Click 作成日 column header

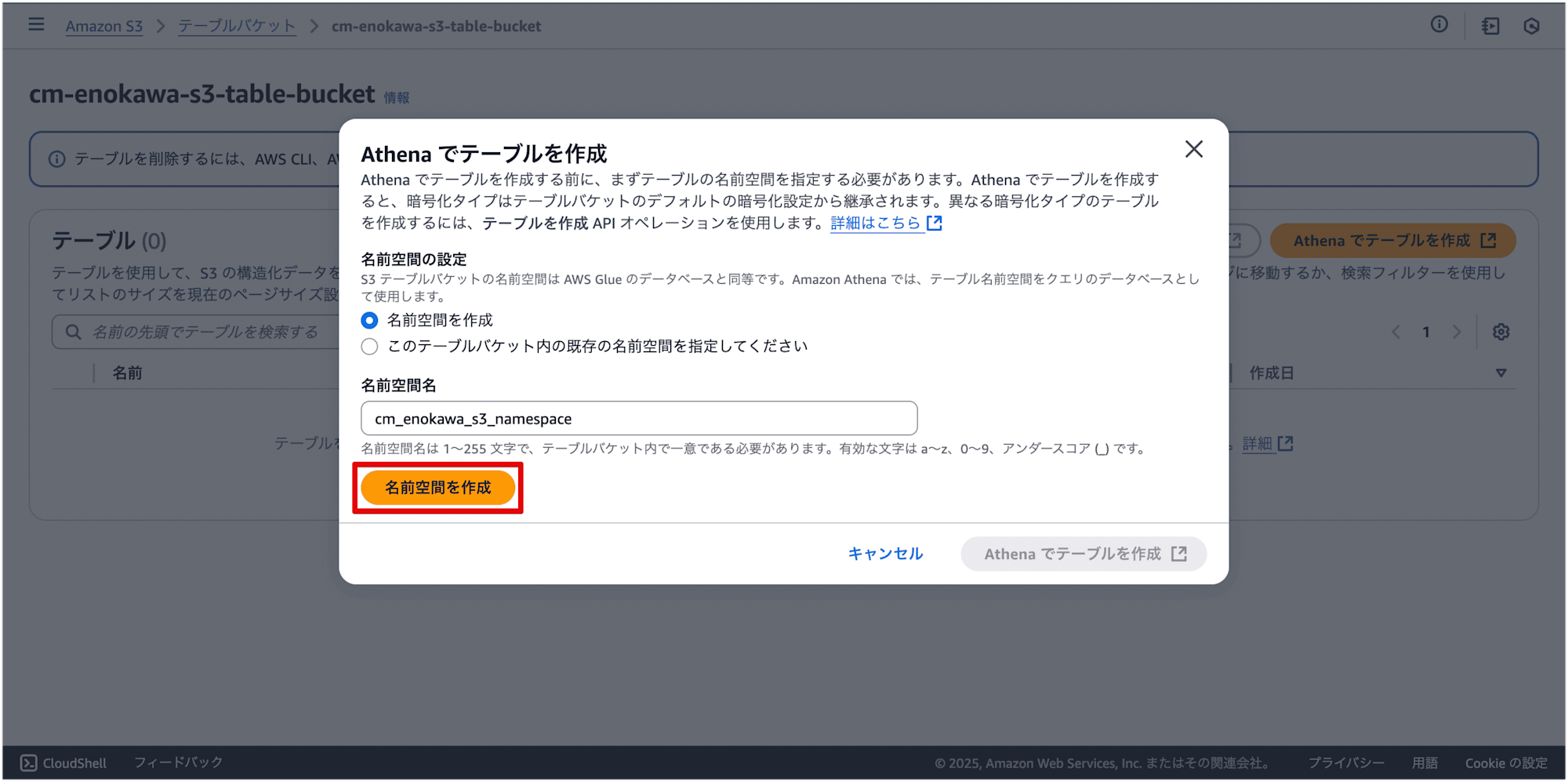pos(1272,373)
